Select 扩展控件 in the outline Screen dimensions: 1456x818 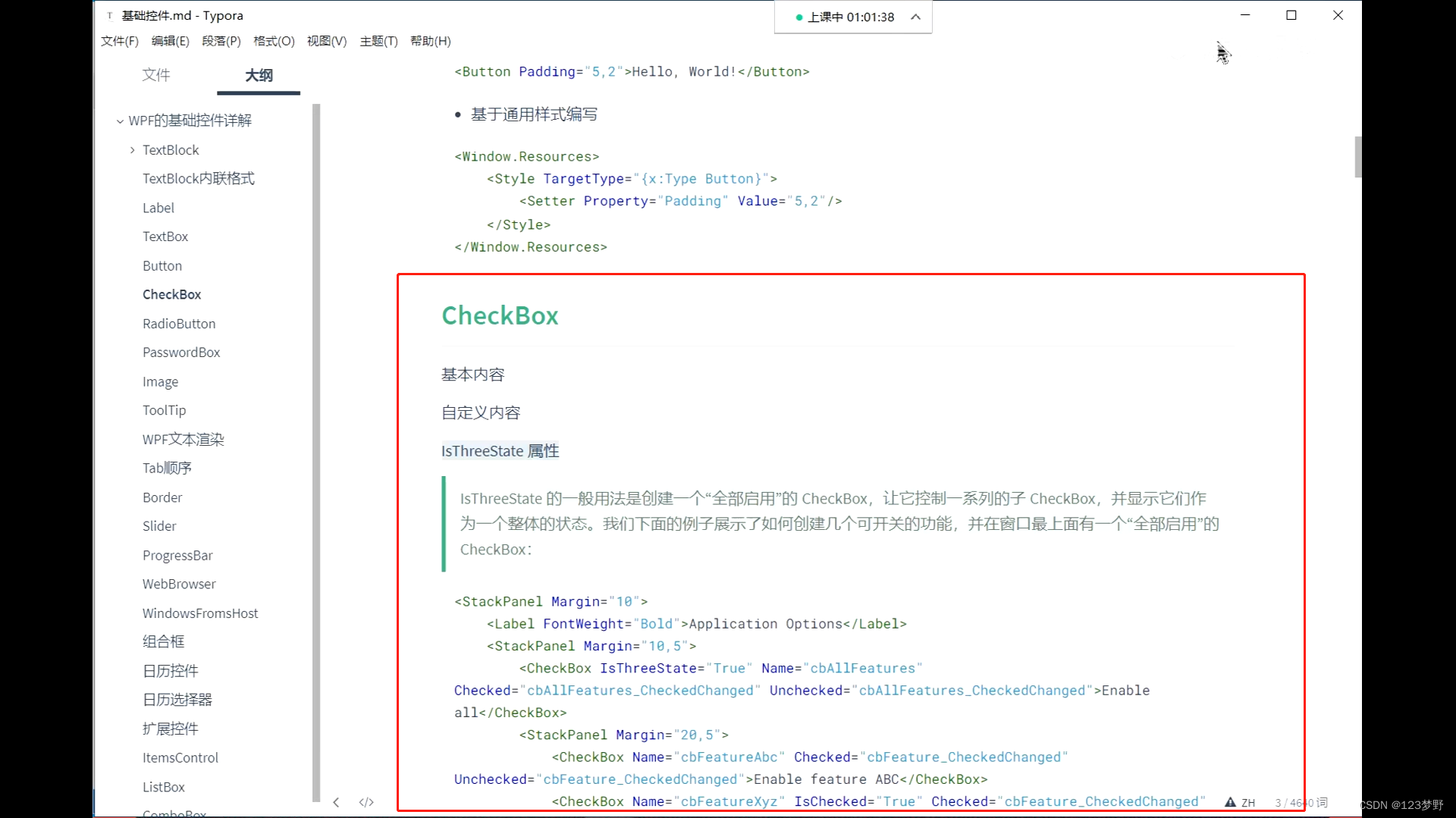[x=171, y=729]
